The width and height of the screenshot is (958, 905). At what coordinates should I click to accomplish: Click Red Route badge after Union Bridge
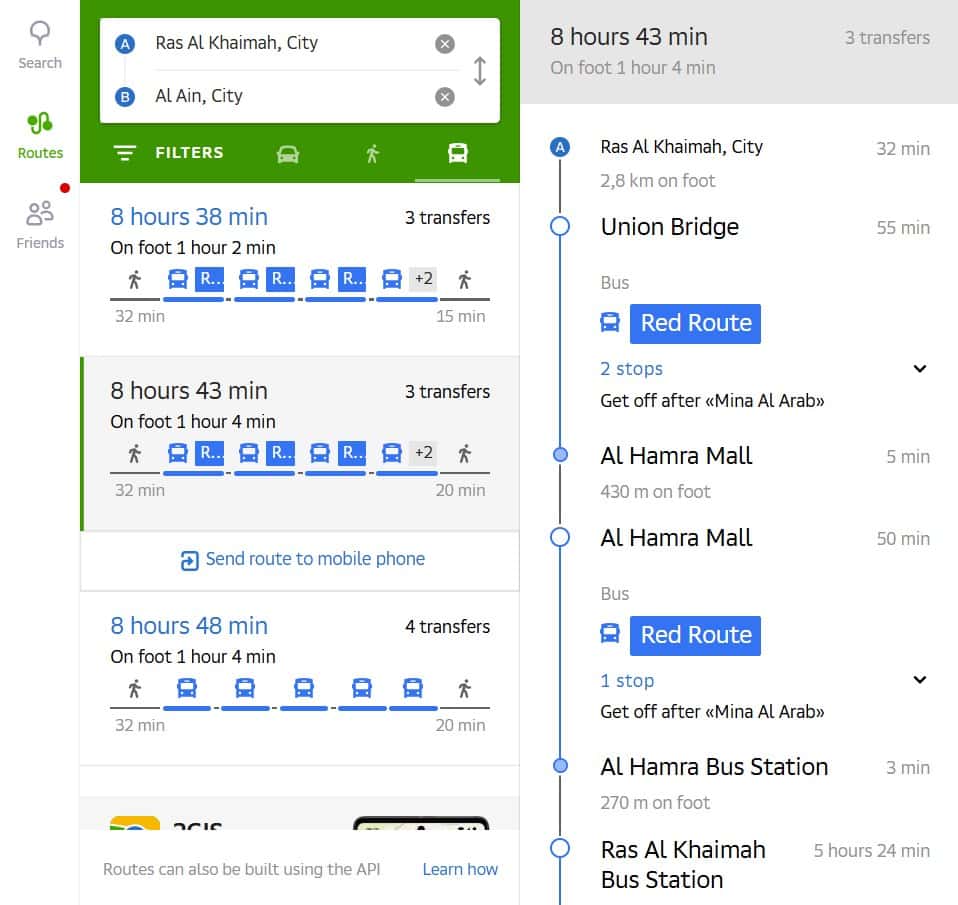pyautogui.click(x=695, y=323)
